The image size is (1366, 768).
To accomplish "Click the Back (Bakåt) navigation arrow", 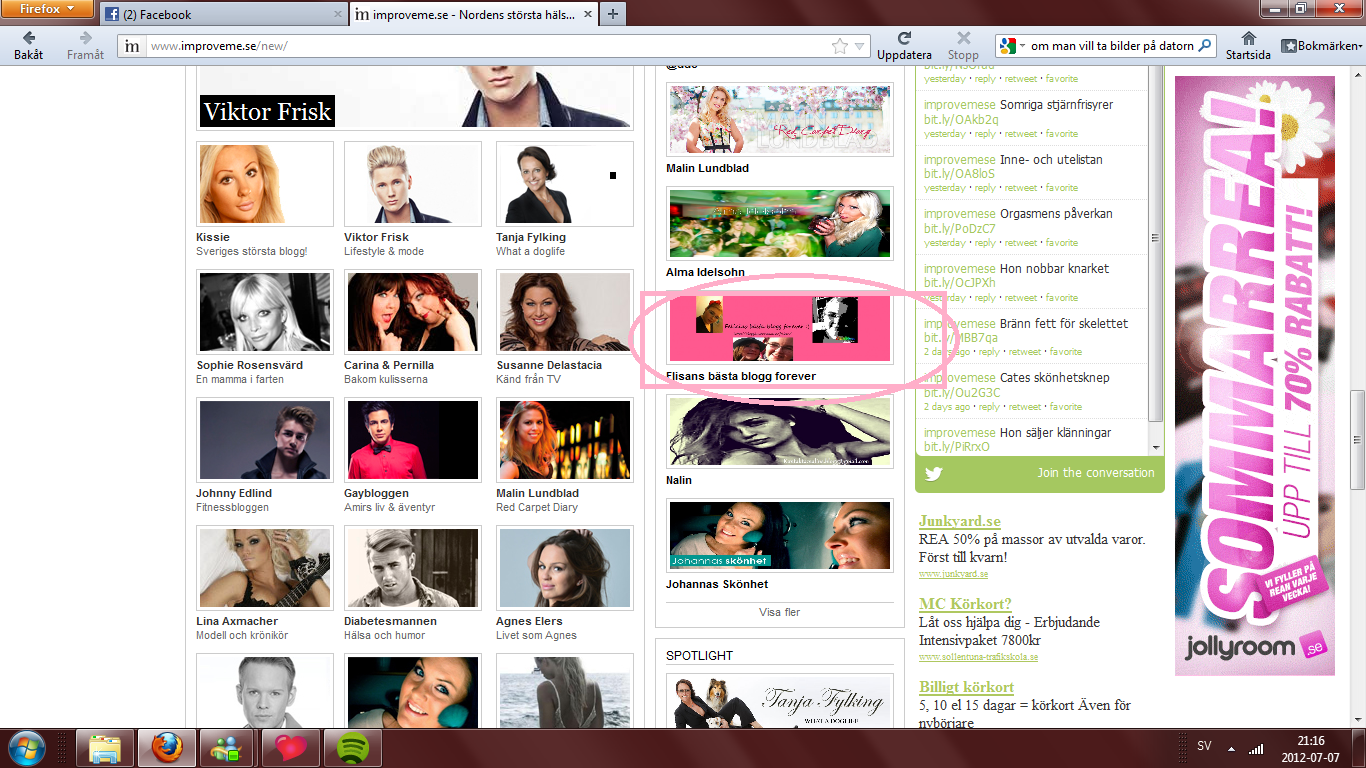I will (x=28, y=39).
